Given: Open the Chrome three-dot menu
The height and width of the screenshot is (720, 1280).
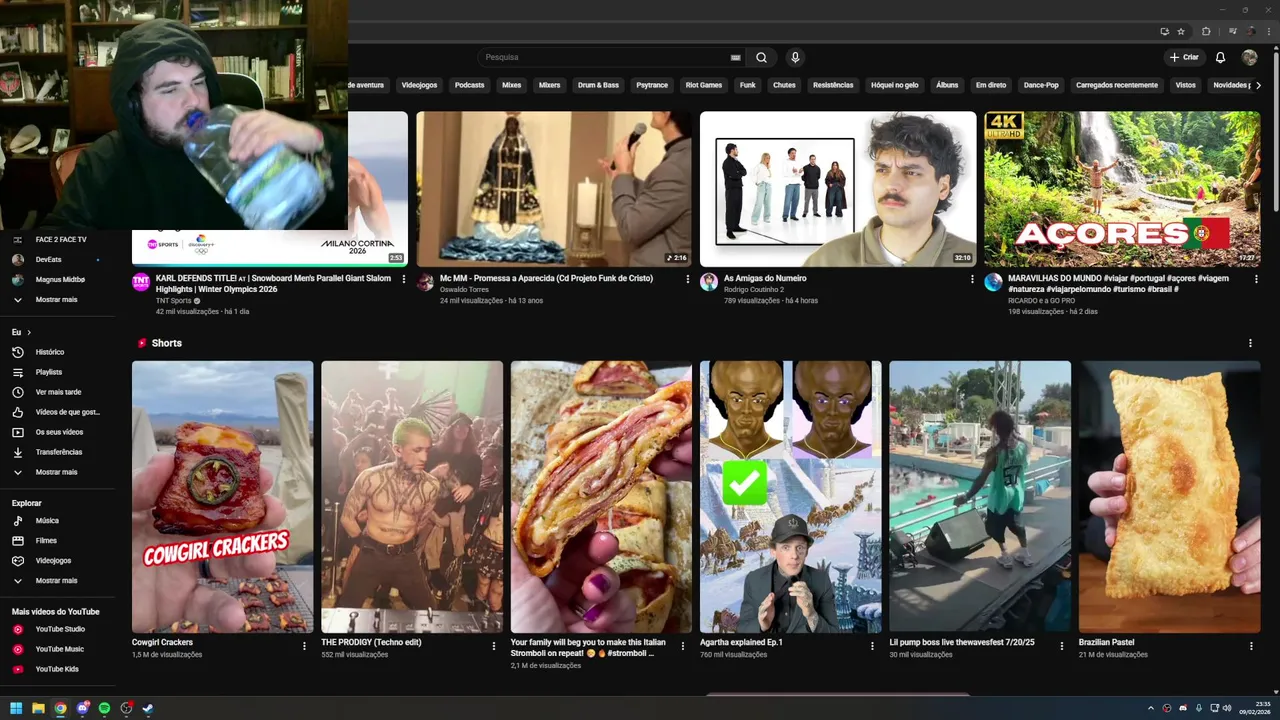Looking at the screenshot, I should point(1268,31).
